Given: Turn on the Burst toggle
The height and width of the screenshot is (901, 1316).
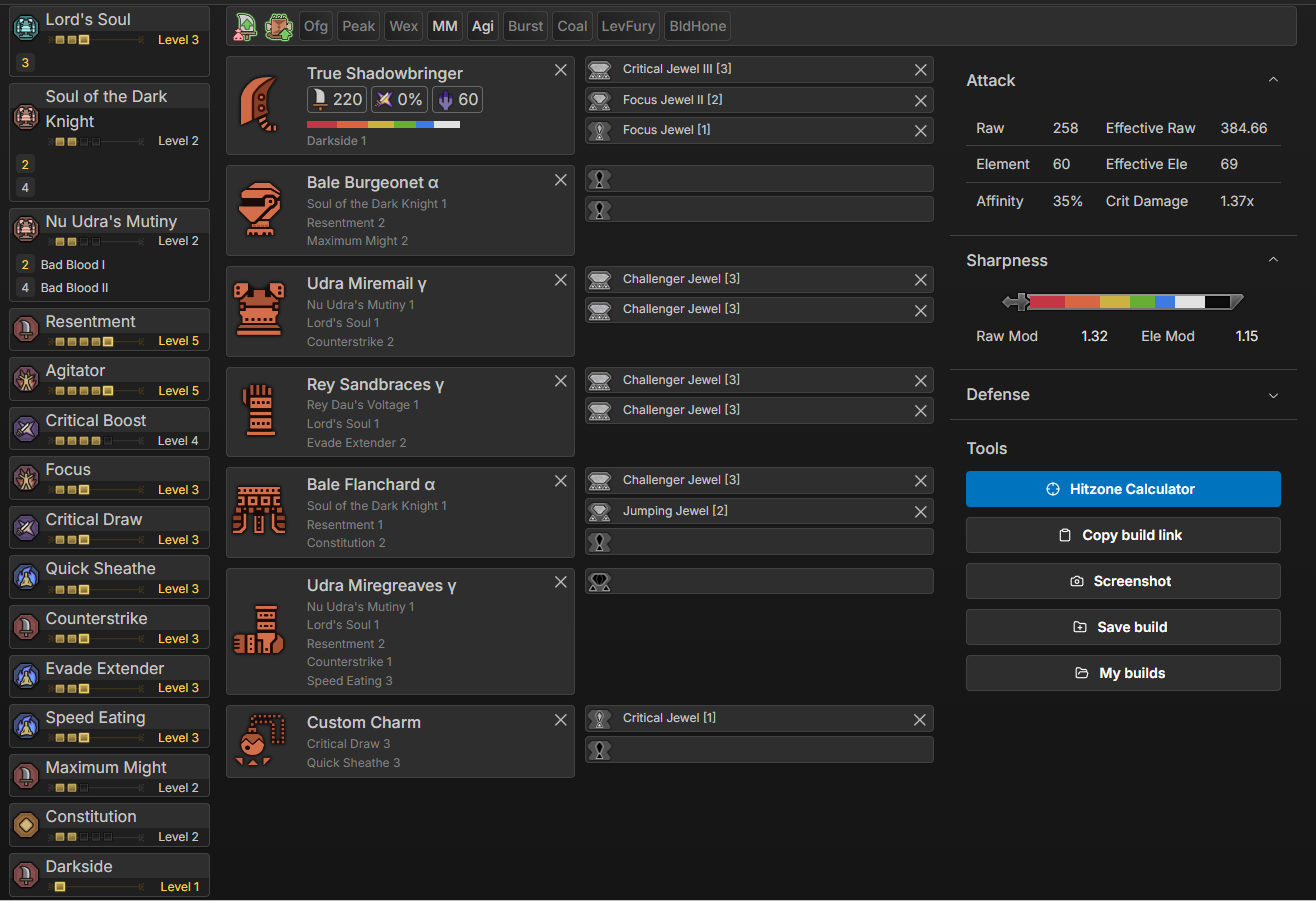Looking at the screenshot, I should click(526, 26).
